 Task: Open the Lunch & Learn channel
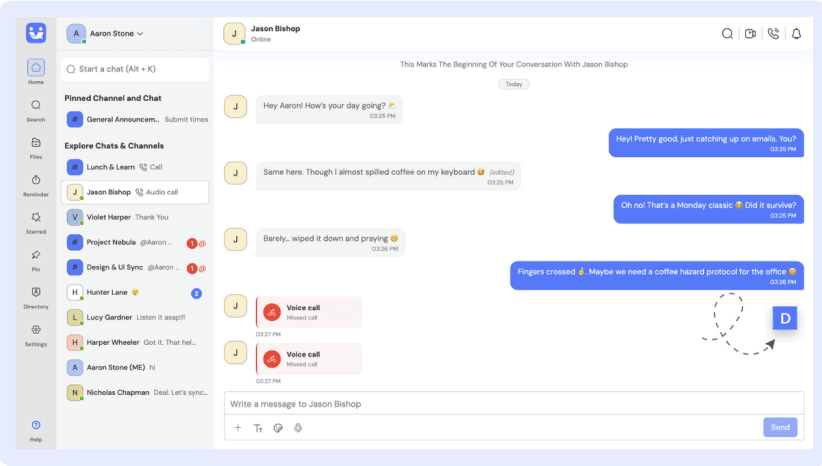135,167
